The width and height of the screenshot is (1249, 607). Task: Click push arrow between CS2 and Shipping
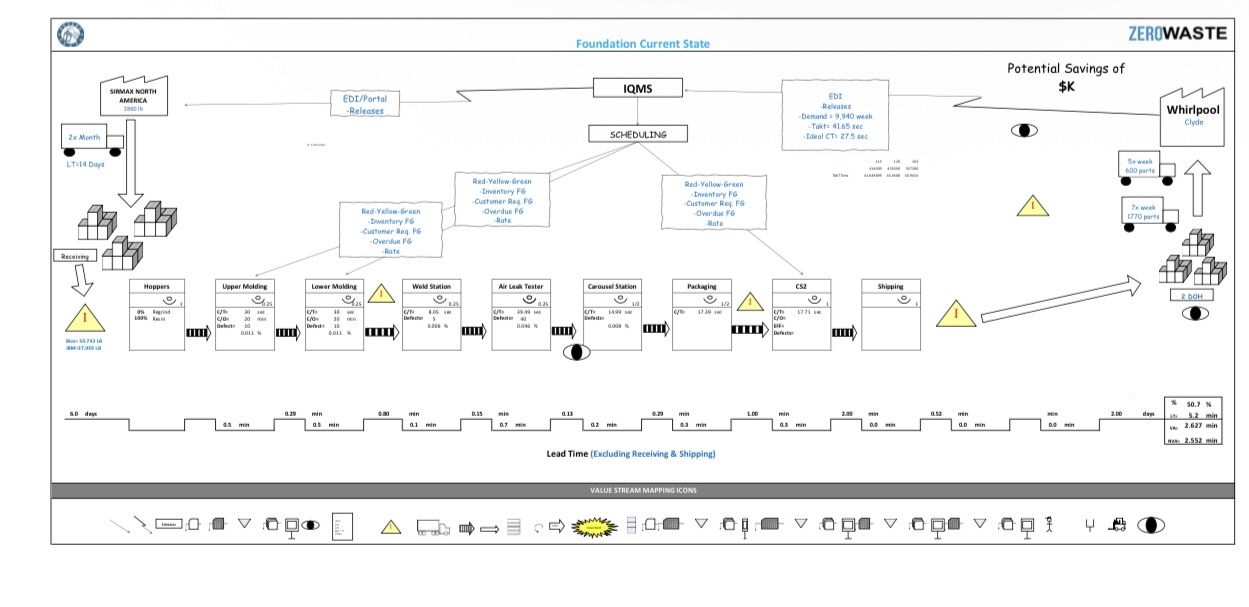pos(845,332)
